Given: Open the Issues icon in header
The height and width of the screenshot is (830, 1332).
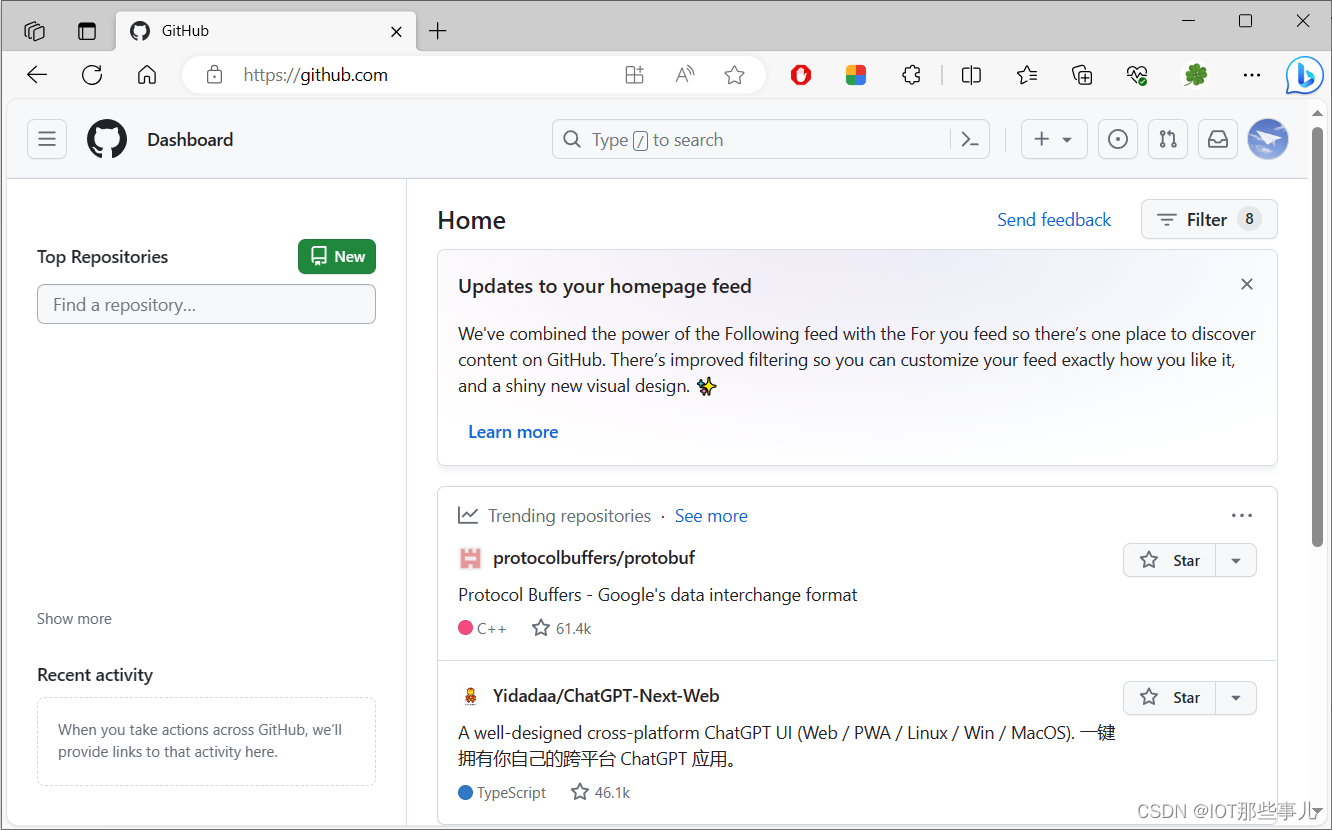Looking at the screenshot, I should click(x=1118, y=140).
